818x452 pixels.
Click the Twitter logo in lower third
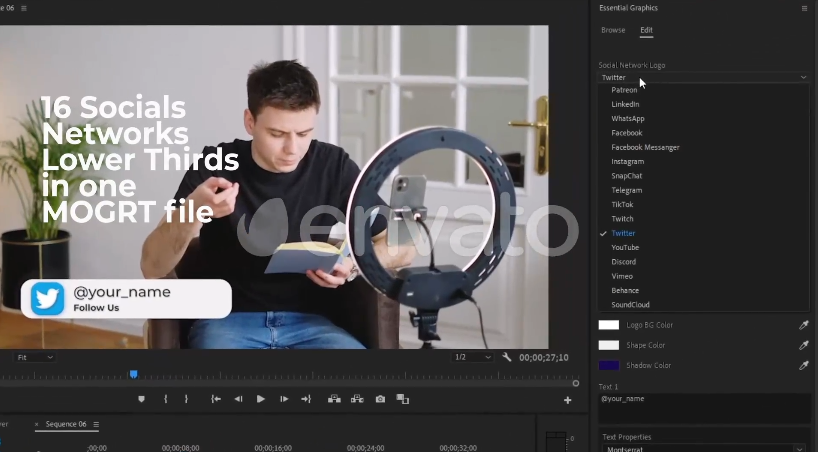pyautogui.click(x=47, y=299)
